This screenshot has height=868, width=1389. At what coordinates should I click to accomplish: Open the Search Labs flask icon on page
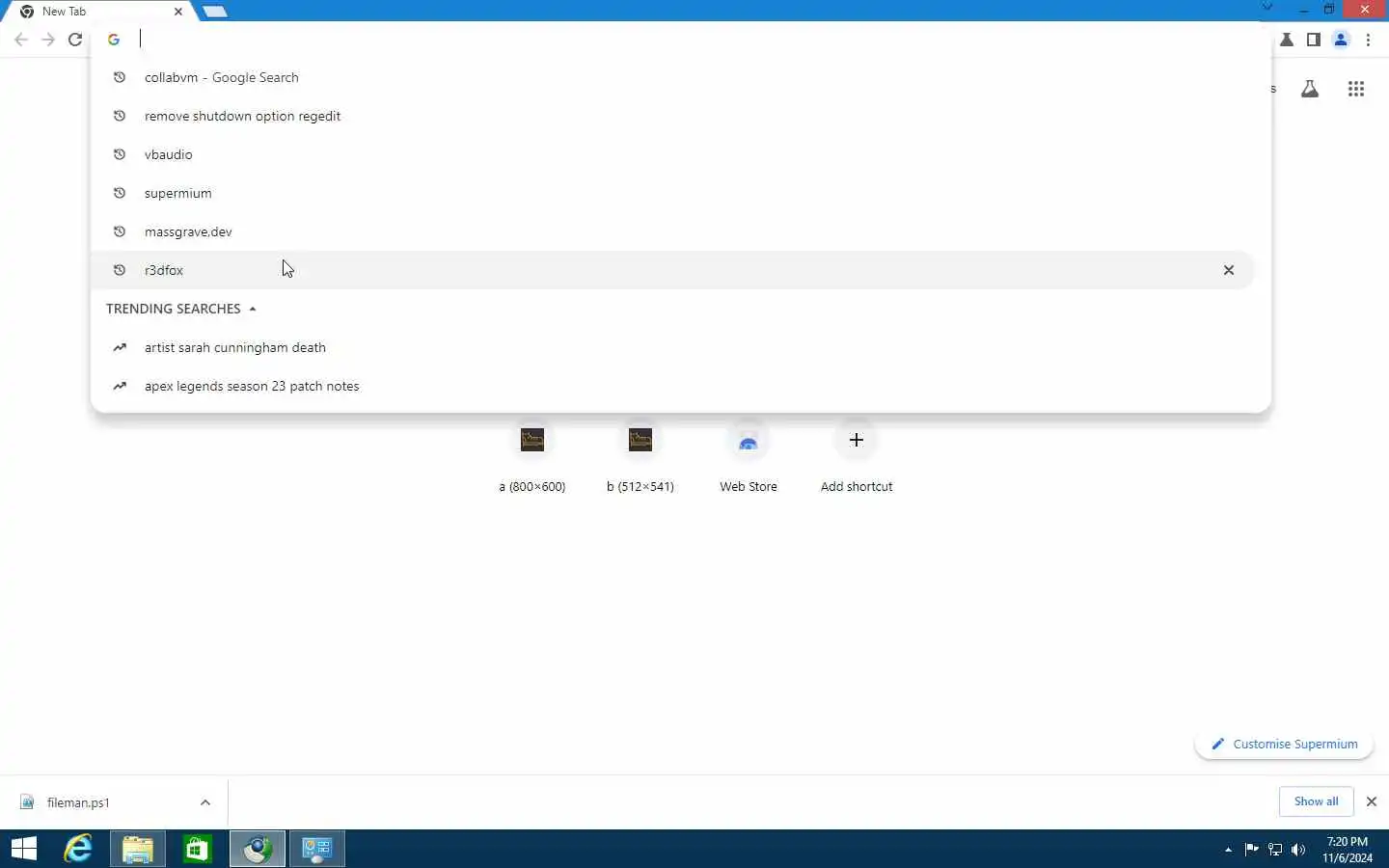[1310, 90]
